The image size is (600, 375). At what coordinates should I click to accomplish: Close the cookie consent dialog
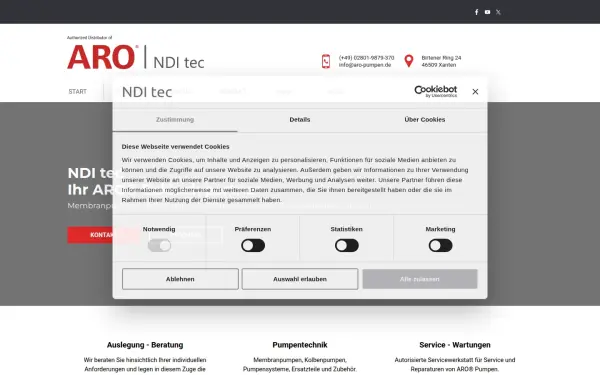(475, 91)
